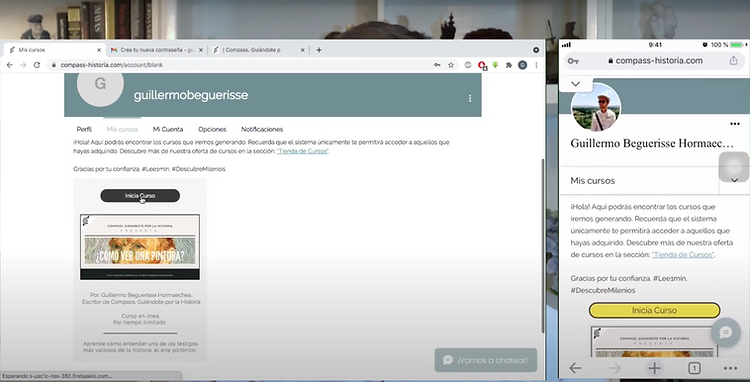Switch to the Compass. Guiándote browser tab
The image size is (750, 382).
(258, 50)
